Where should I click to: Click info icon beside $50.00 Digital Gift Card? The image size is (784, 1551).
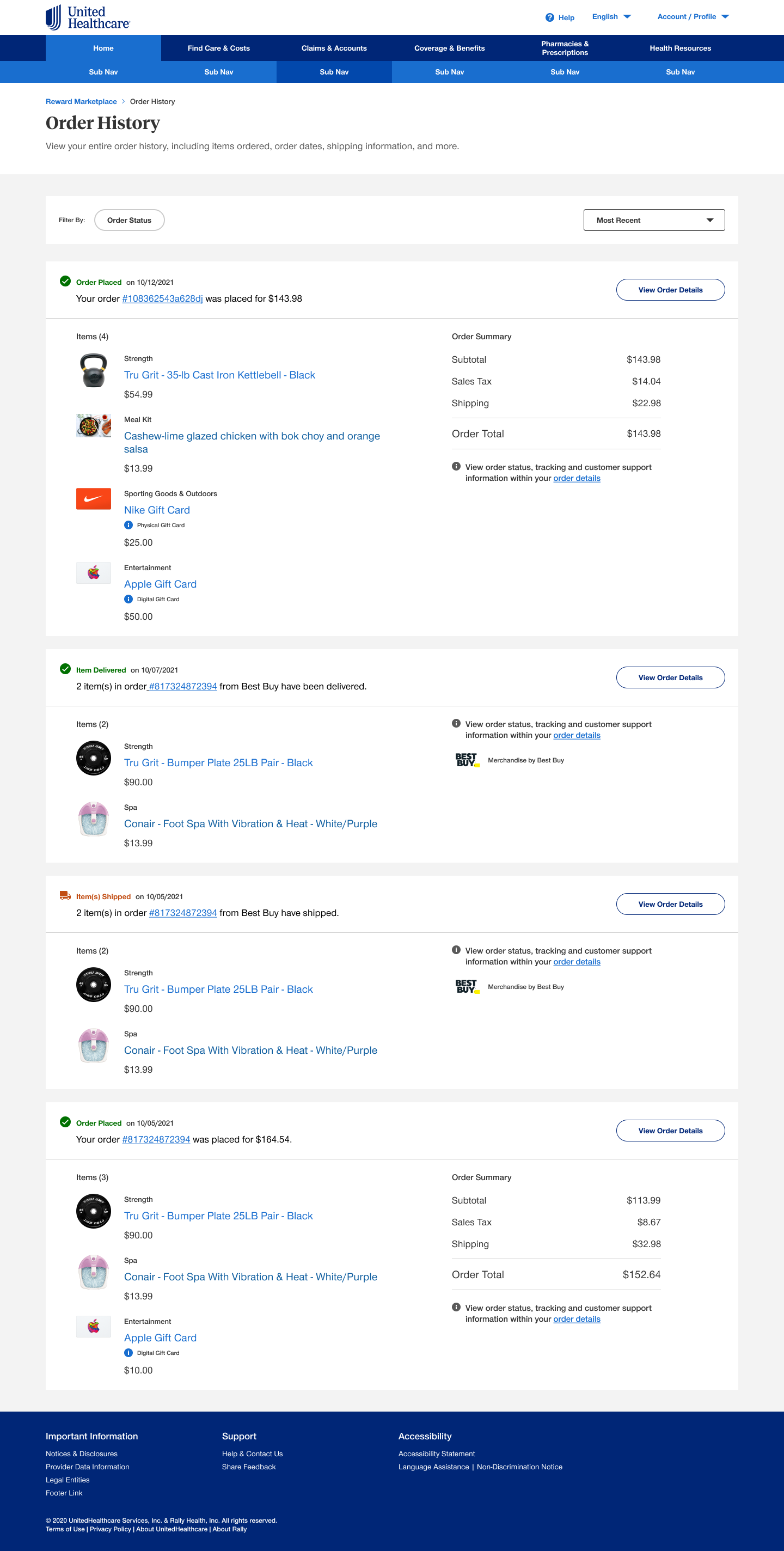pos(128,599)
